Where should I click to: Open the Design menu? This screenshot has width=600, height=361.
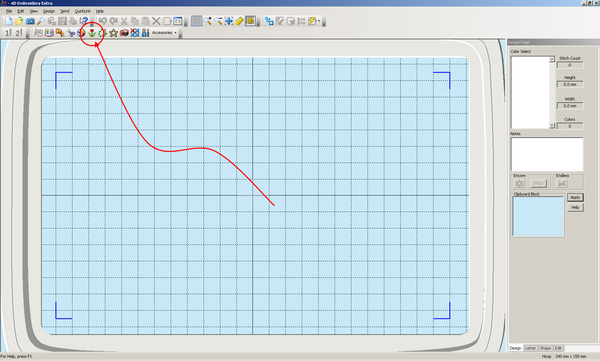coord(49,11)
